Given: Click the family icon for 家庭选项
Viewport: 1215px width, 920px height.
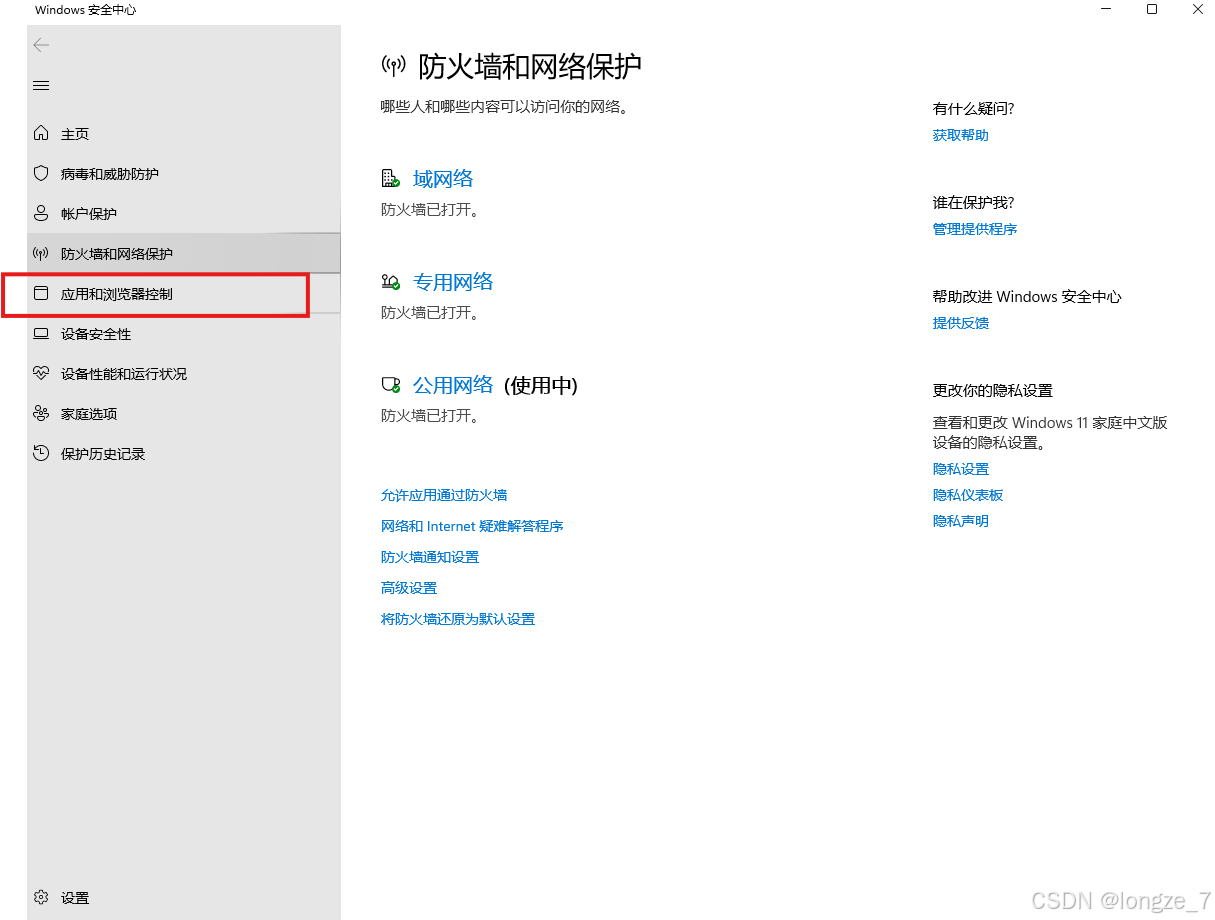Looking at the screenshot, I should click(x=41, y=413).
